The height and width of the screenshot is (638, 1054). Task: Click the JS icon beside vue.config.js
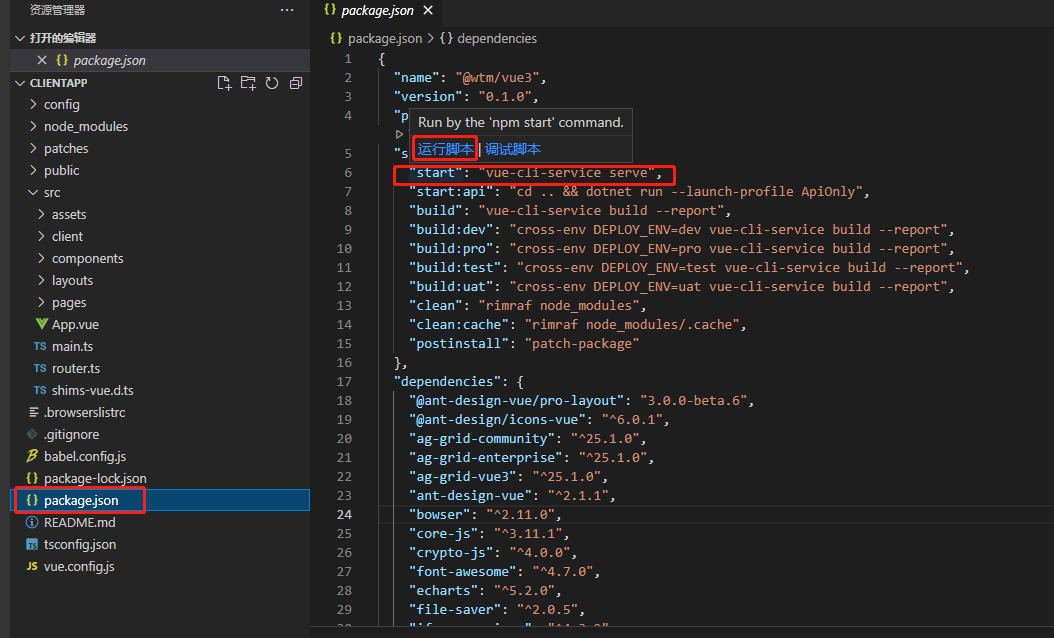32,566
